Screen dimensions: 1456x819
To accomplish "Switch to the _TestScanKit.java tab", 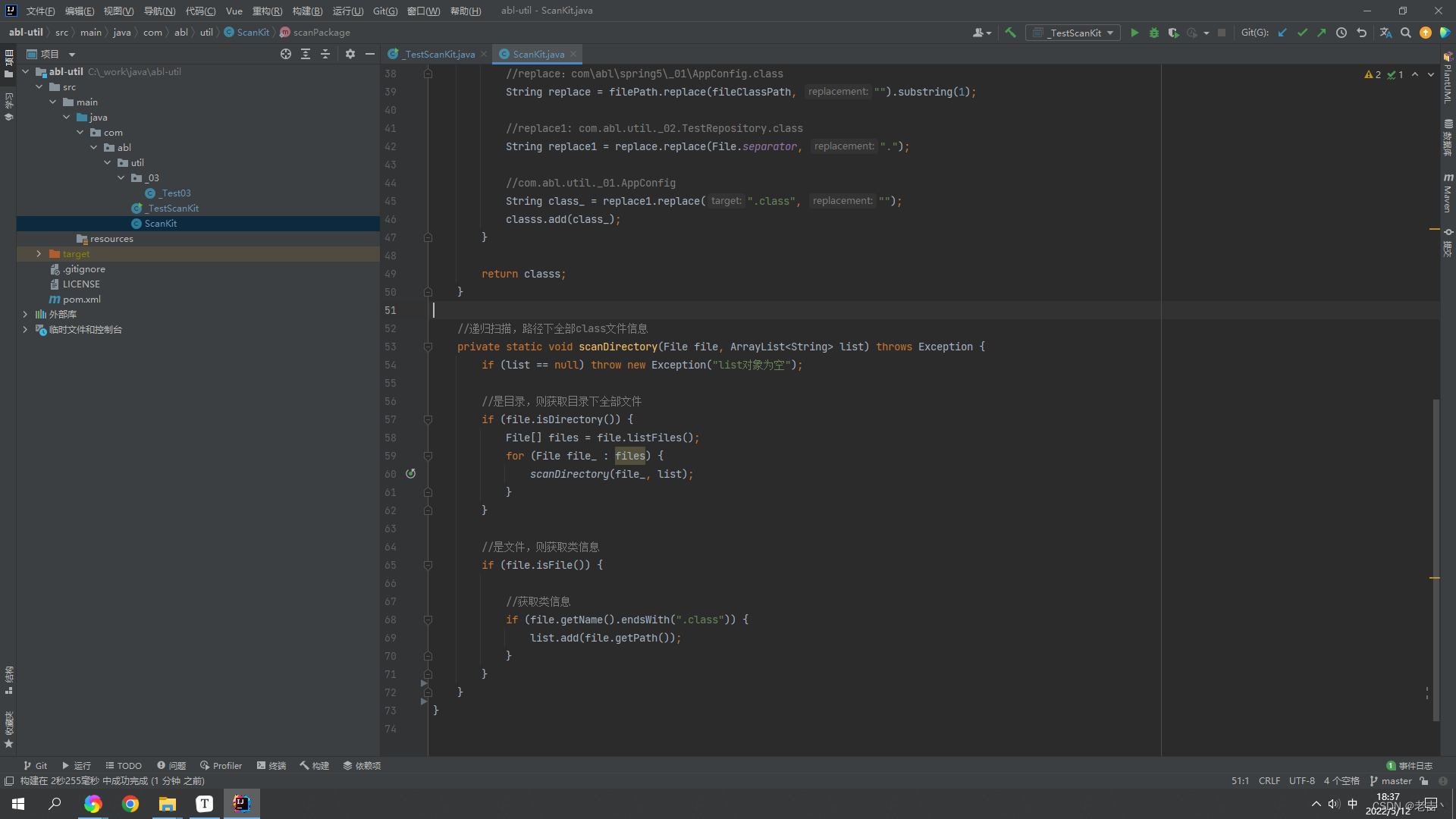I will coord(438,54).
